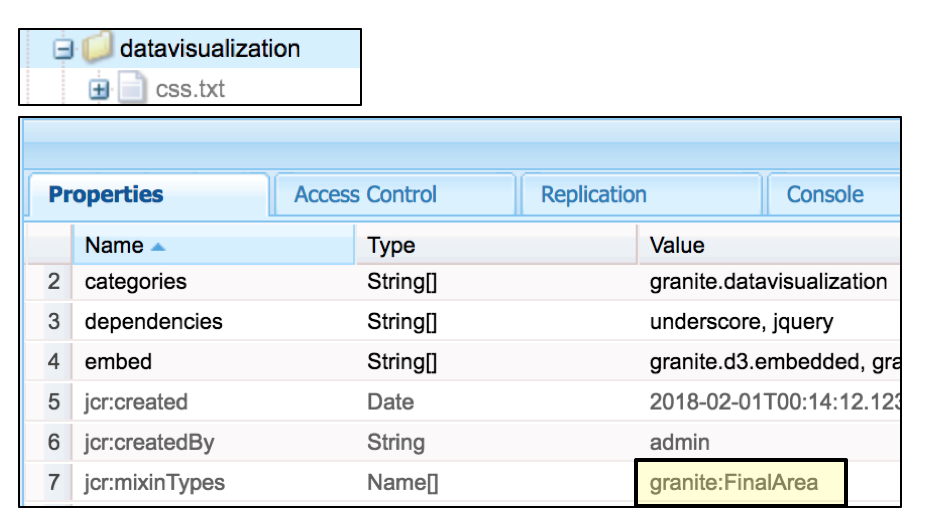Click the Type column header
Screen dimensions: 926x522
[x=391, y=245]
